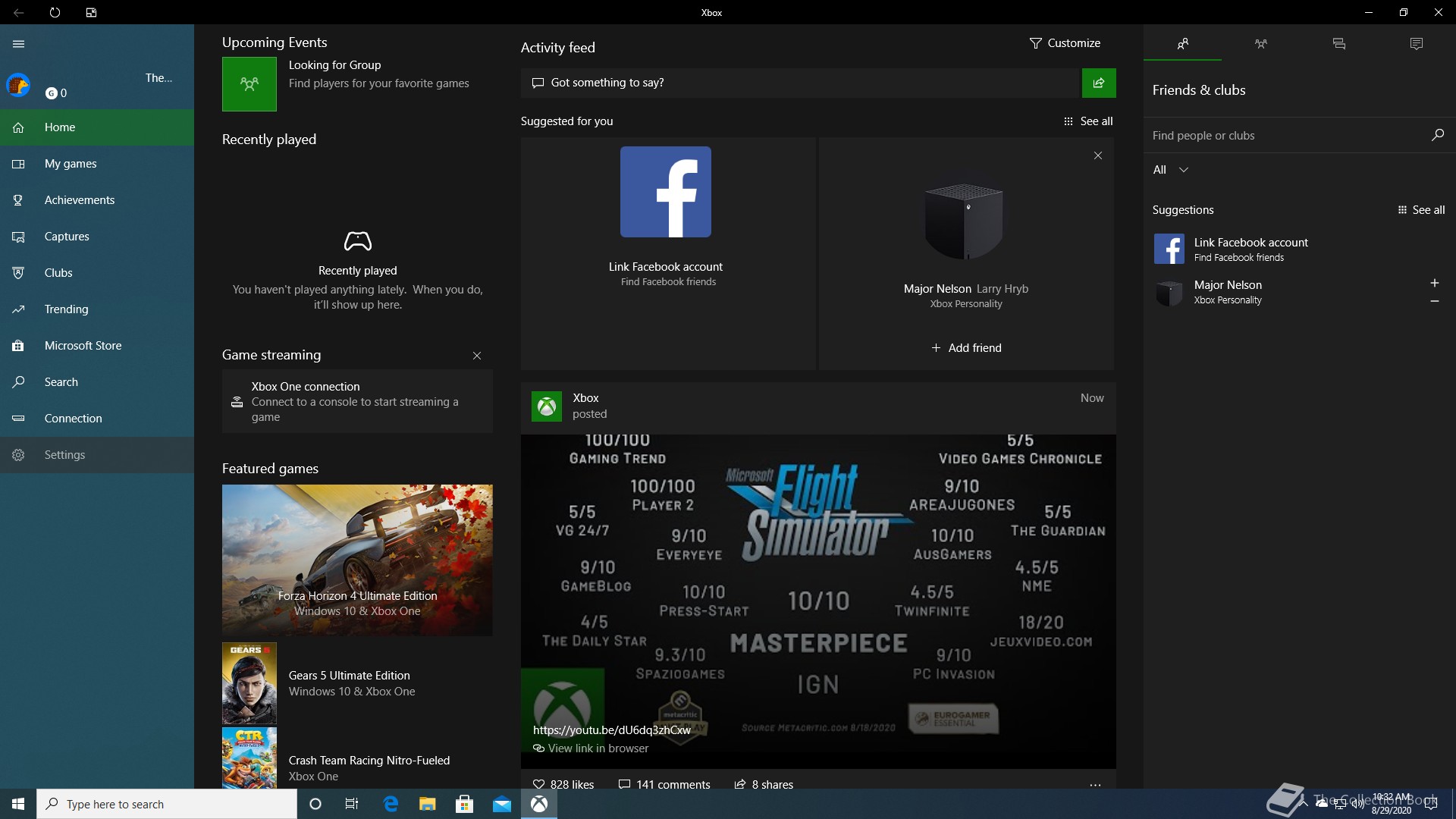This screenshot has width=1456, height=819.
Task: Like the Xbox post with 828 likes
Action: click(563, 784)
